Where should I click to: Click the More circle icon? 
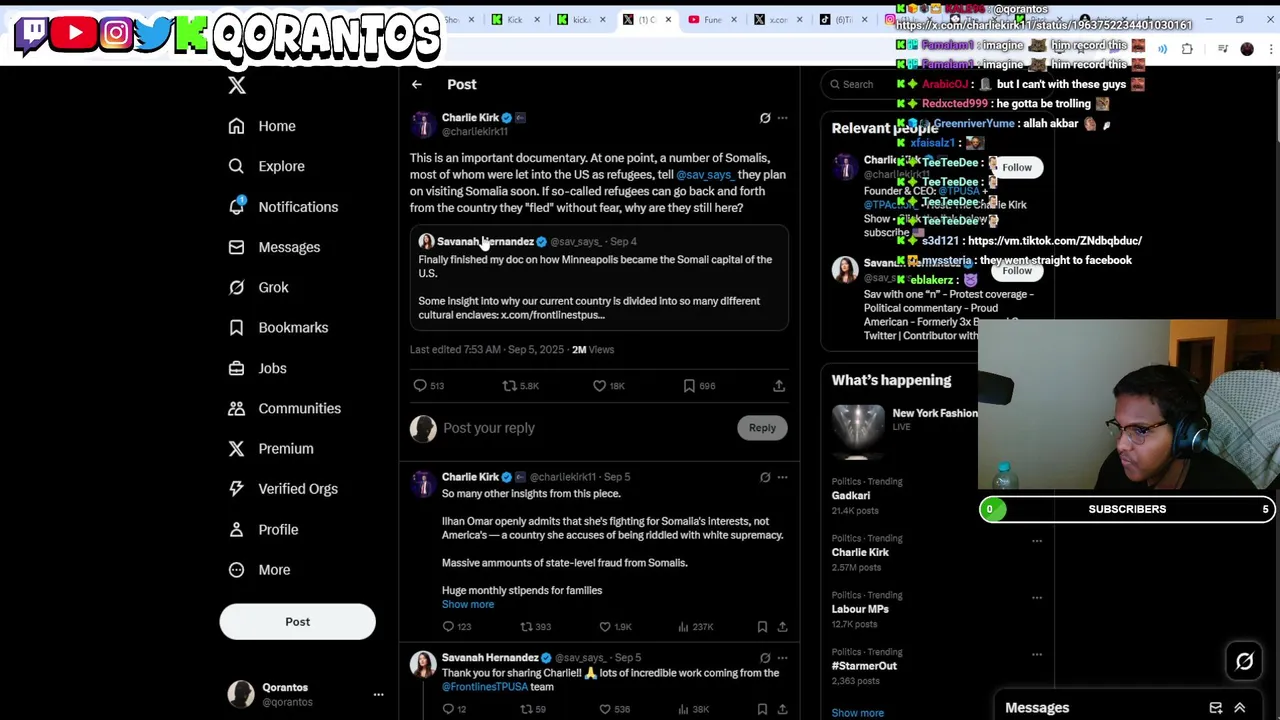pos(236,569)
